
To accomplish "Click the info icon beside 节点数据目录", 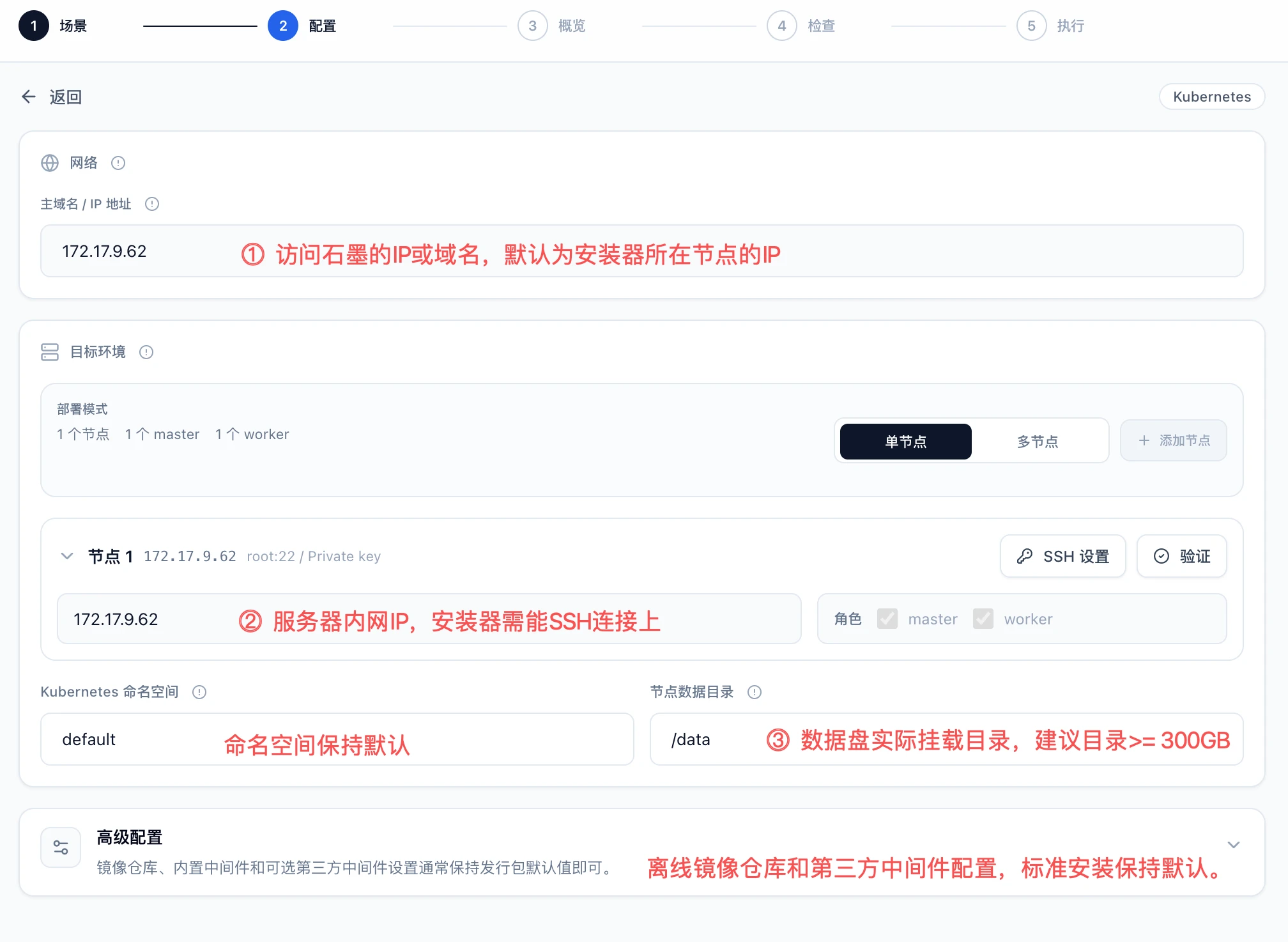I will click(x=755, y=692).
